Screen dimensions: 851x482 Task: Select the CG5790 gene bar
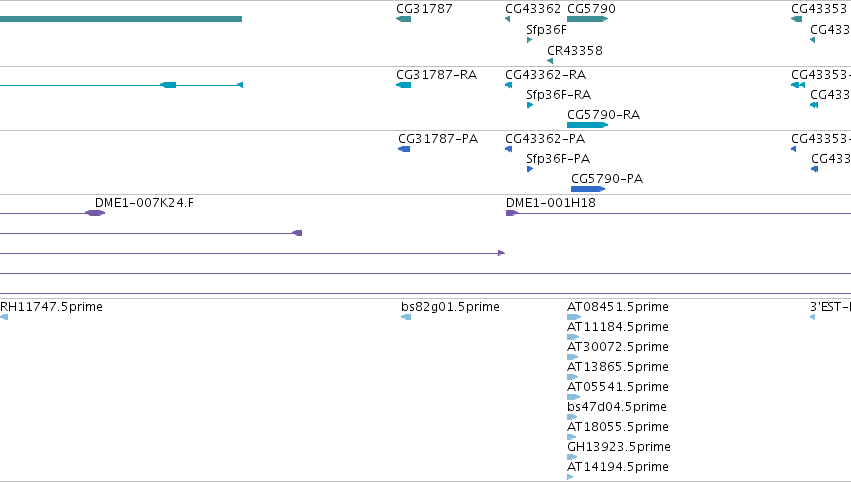[587, 19]
